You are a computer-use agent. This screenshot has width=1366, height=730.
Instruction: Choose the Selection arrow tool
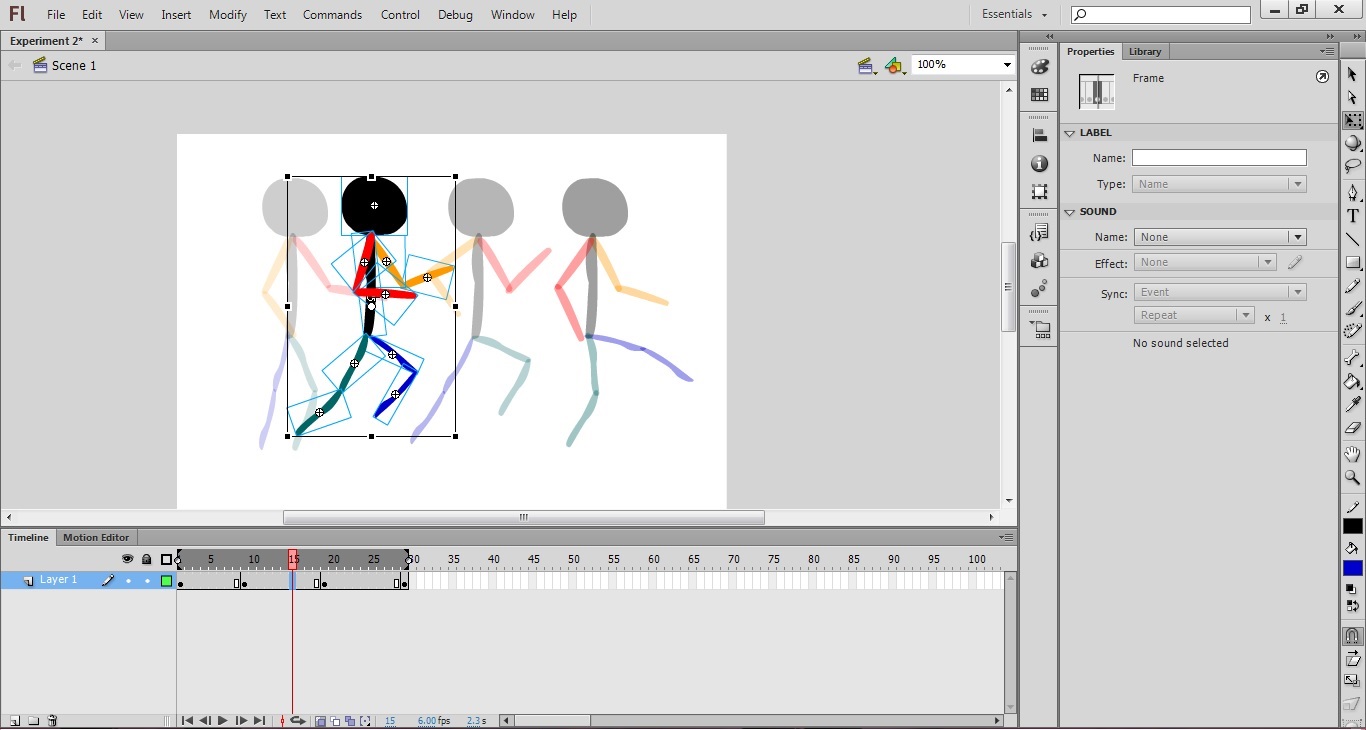tap(1352, 74)
